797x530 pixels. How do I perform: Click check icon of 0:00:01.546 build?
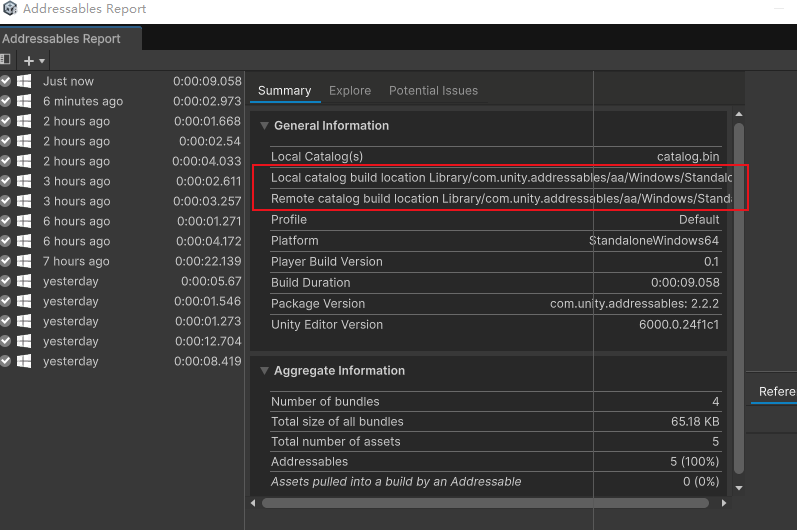6,301
